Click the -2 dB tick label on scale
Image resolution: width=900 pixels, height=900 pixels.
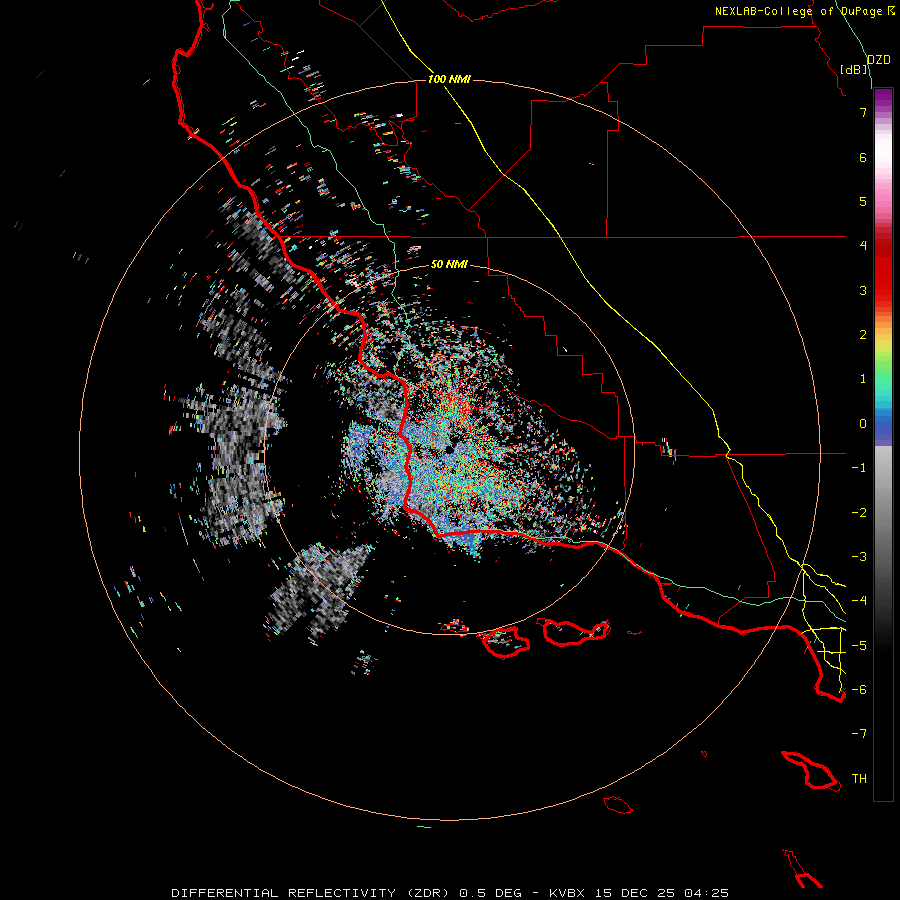tap(859, 513)
